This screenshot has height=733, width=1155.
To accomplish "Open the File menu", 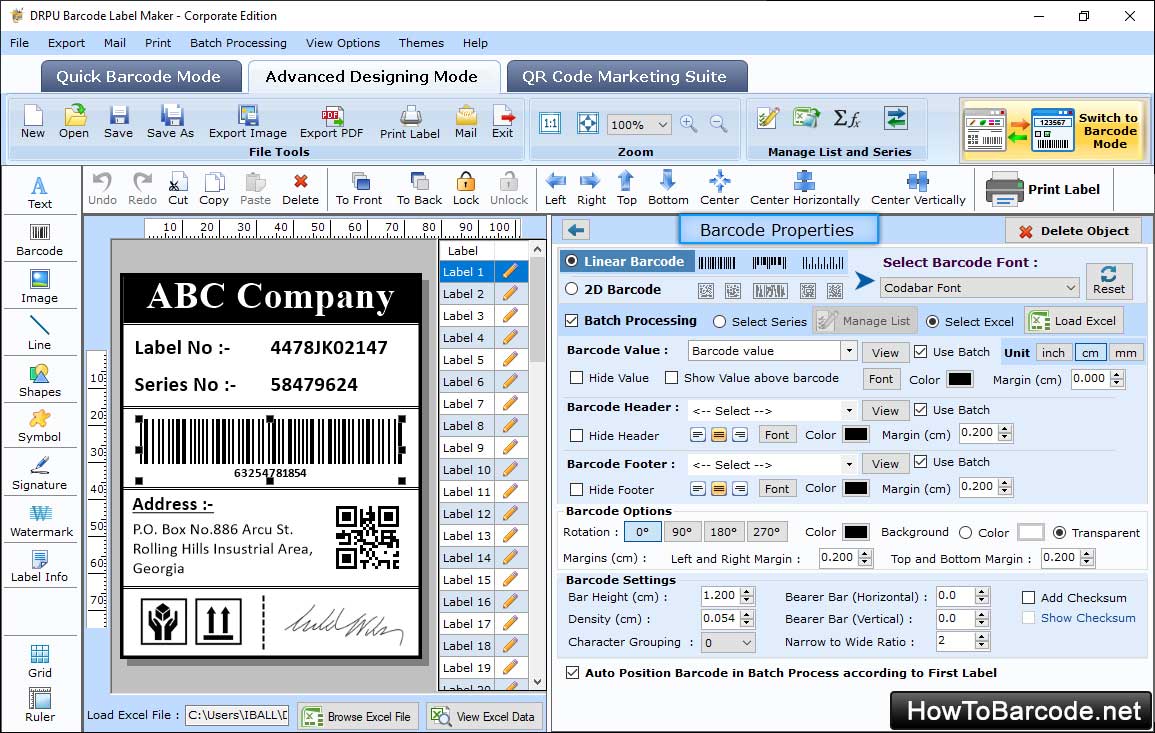I will [x=20, y=43].
